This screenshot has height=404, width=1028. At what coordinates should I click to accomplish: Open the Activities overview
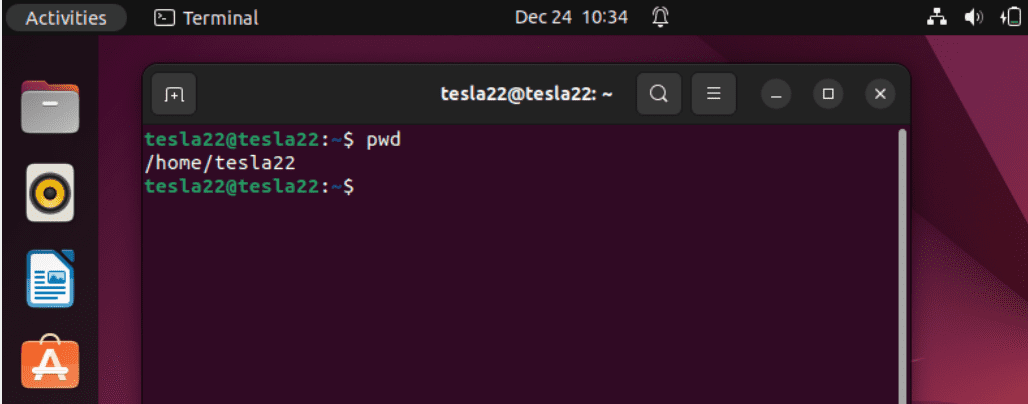pyautogui.click(x=66, y=17)
